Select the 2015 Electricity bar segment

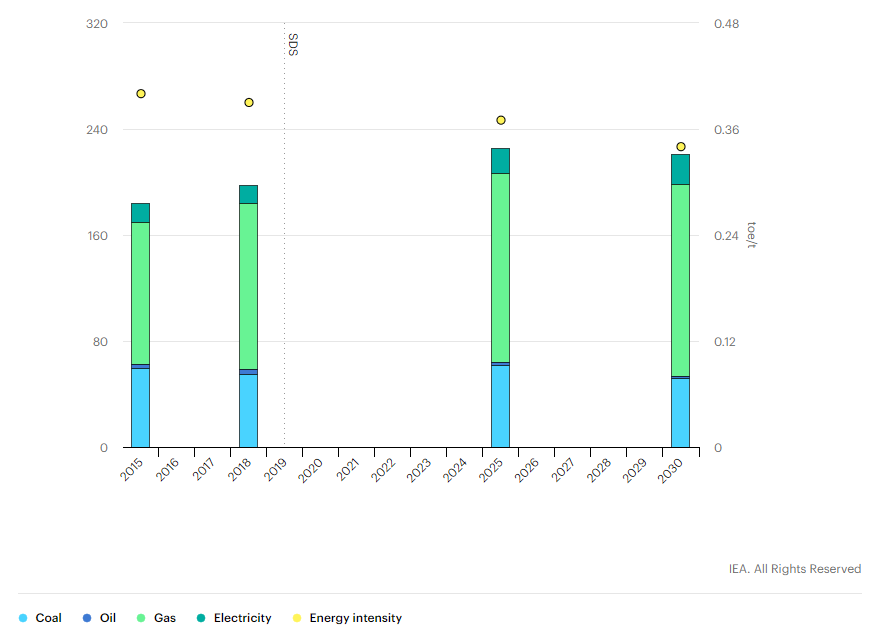[140, 212]
